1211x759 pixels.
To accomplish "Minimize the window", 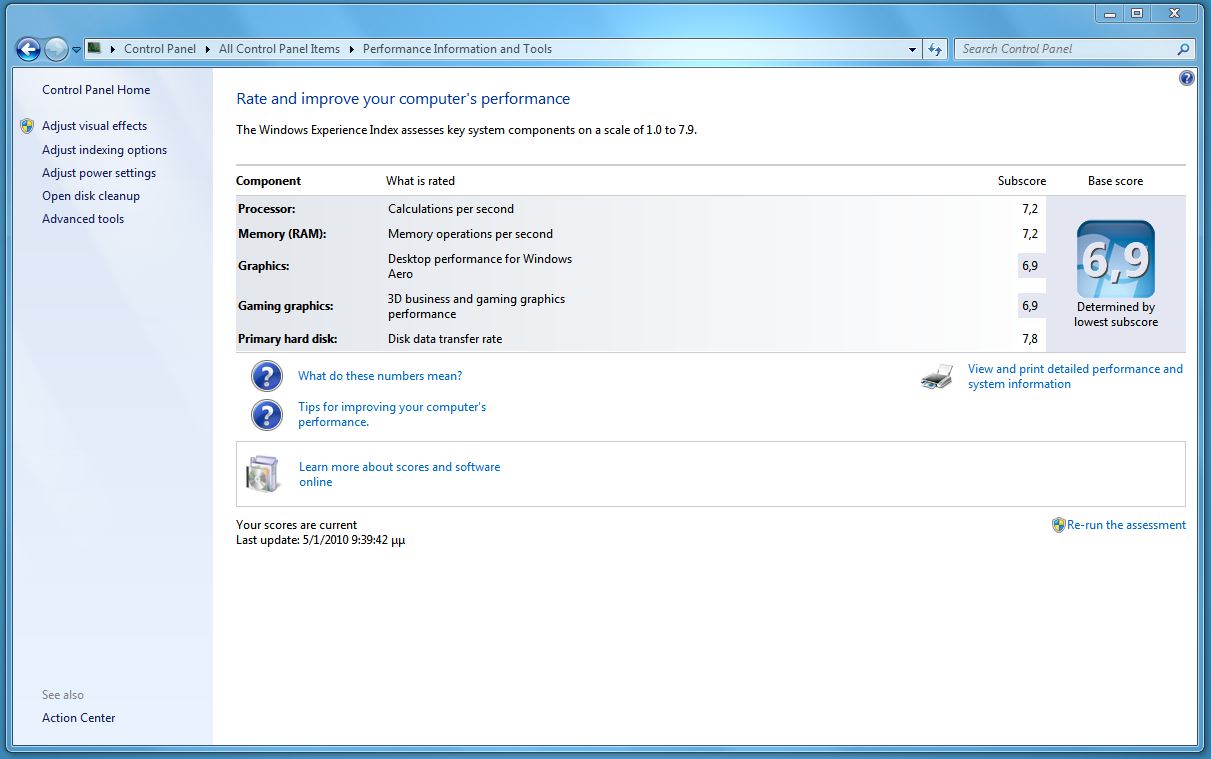I will pyautogui.click(x=1109, y=13).
